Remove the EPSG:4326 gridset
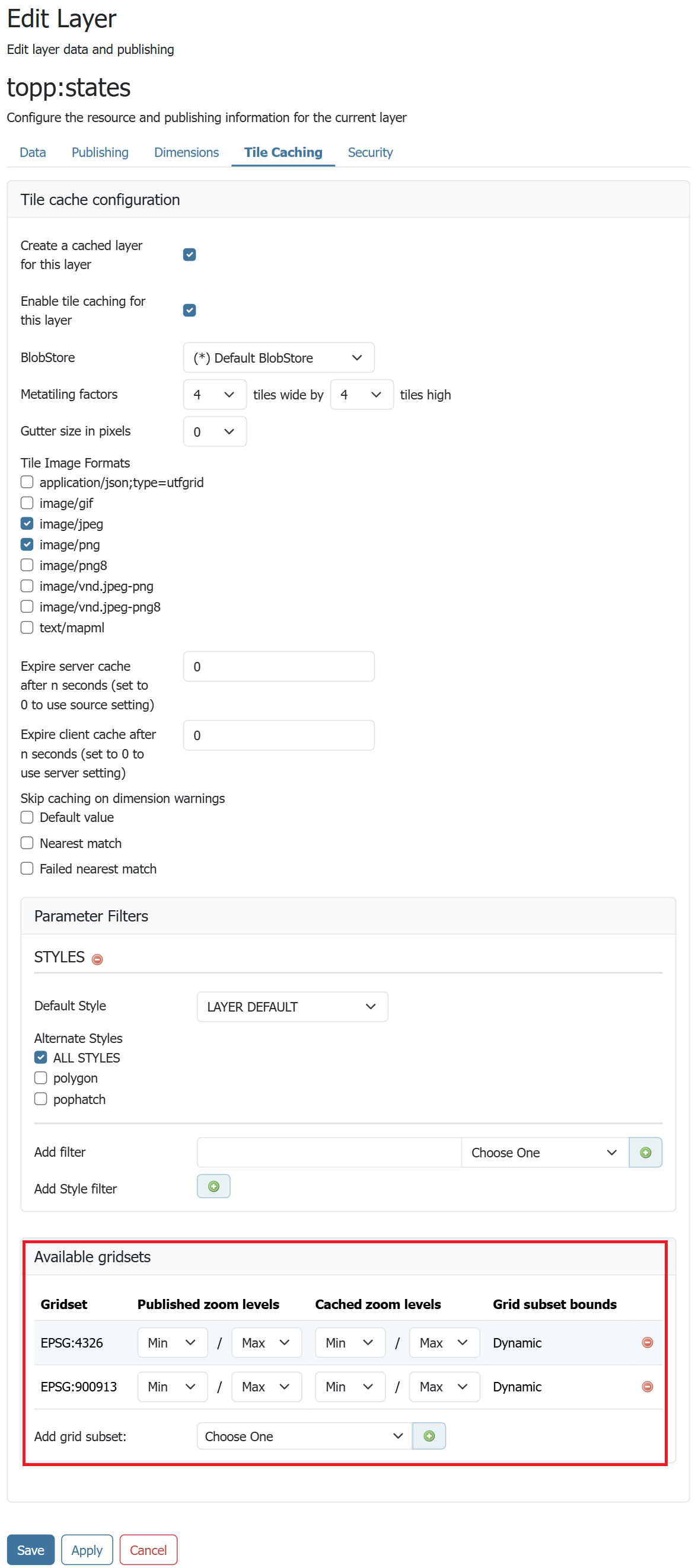 [647, 1342]
